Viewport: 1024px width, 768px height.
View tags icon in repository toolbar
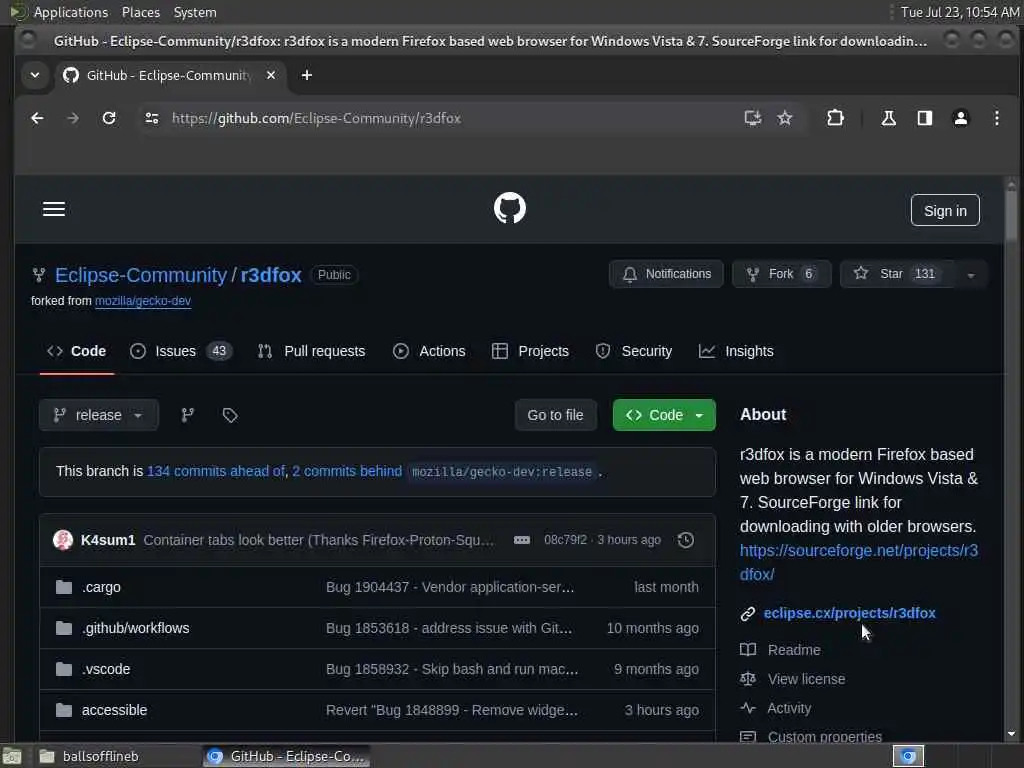[230, 415]
